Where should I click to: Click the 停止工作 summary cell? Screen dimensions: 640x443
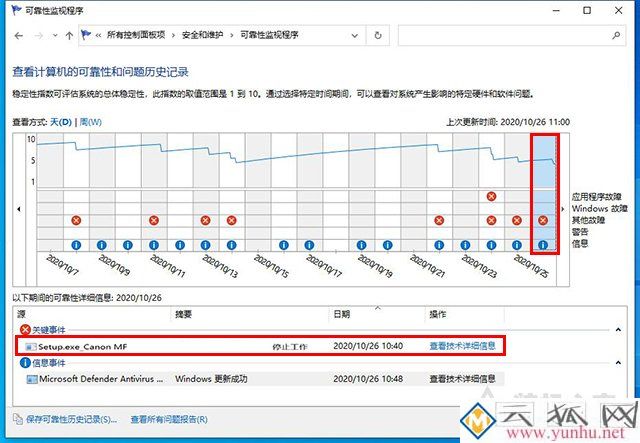(x=290, y=347)
